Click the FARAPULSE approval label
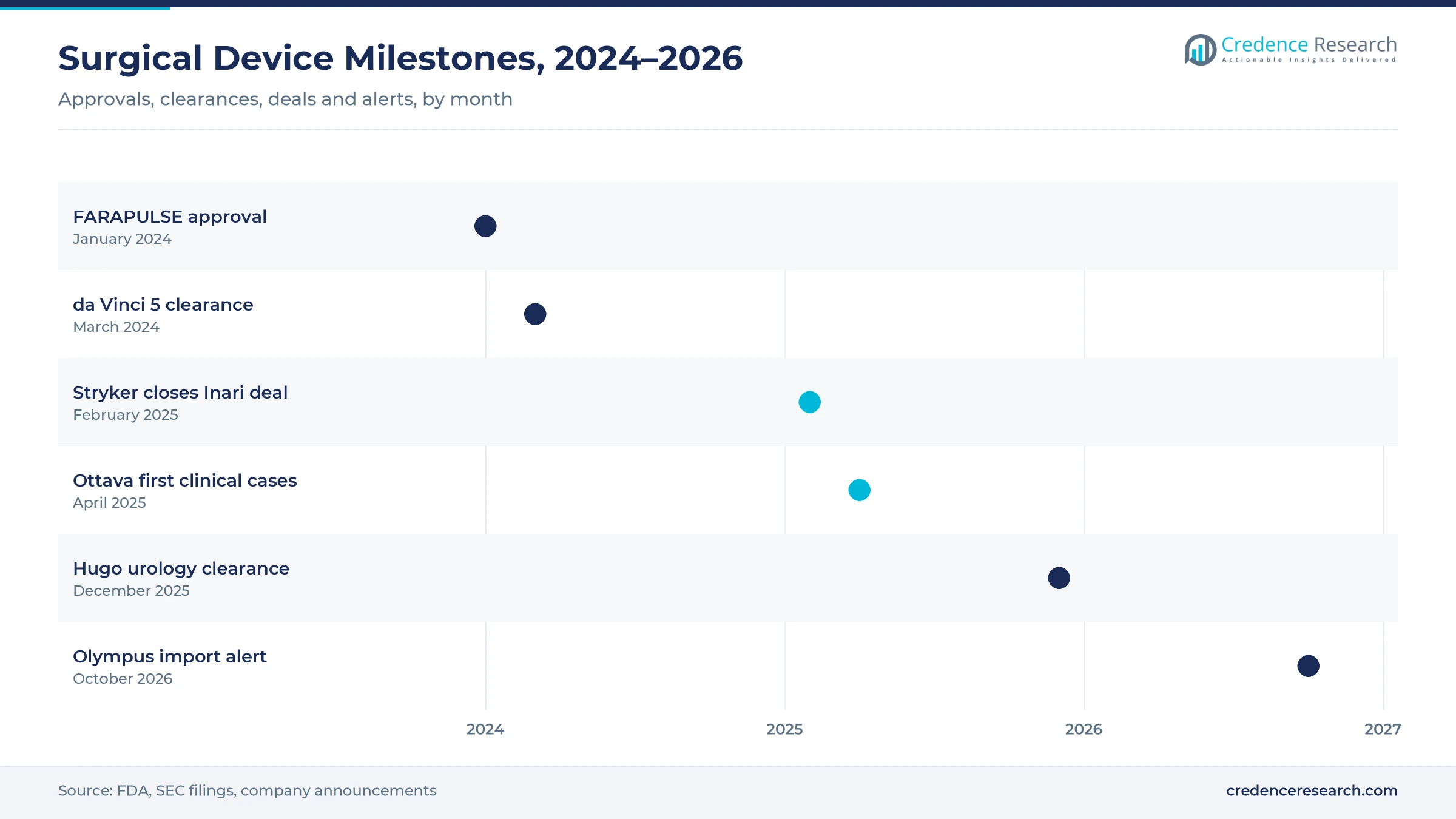Image resolution: width=1456 pixels, height=819 pixels. pyautogui.click(x=170, y=217)
